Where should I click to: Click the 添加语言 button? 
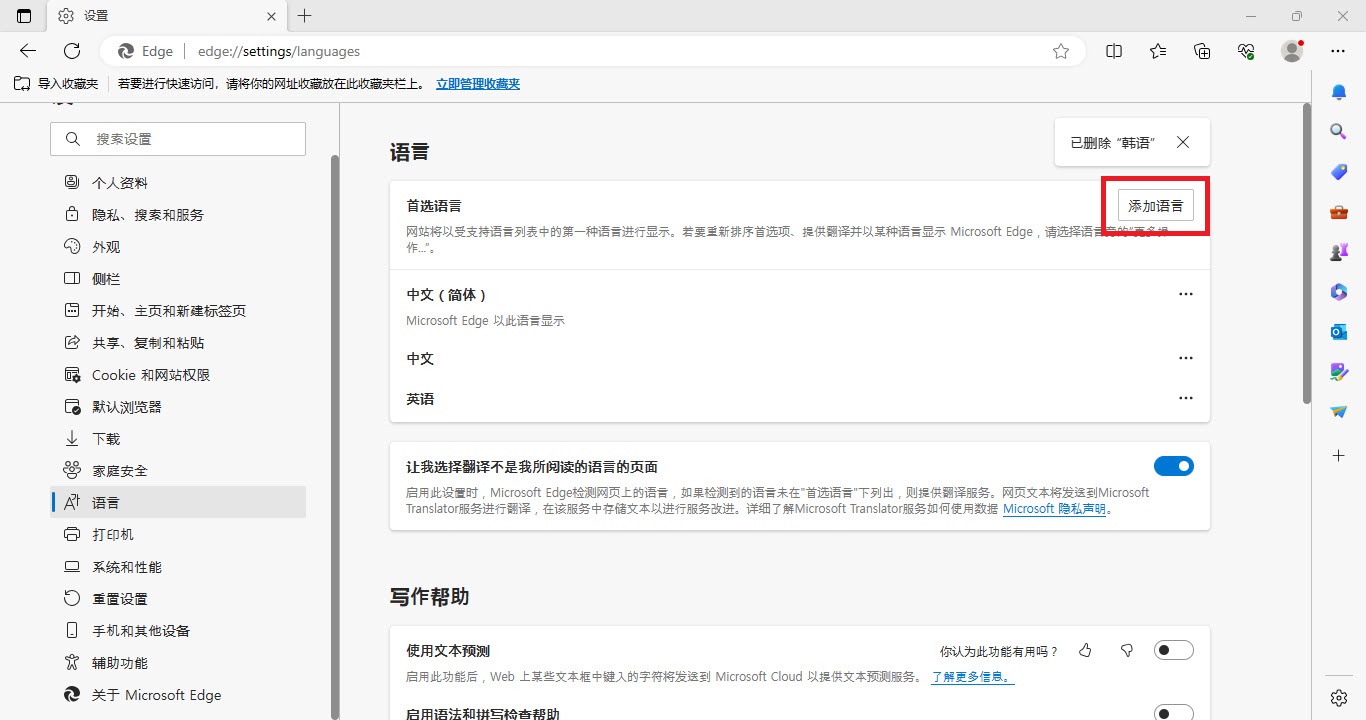pos(1155,206)
